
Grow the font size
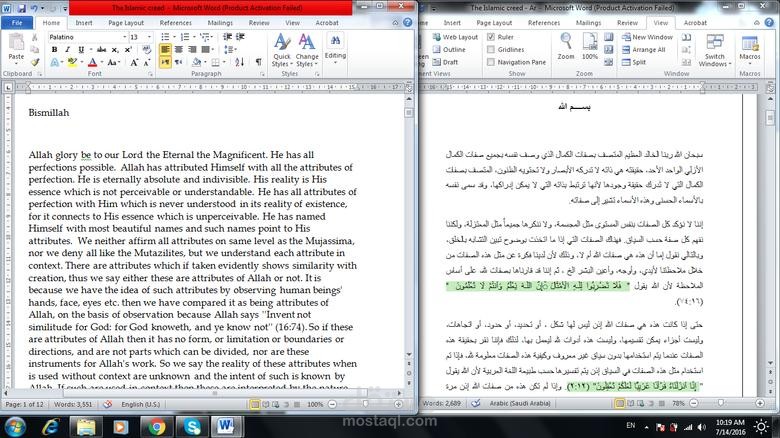pos(134,62)
